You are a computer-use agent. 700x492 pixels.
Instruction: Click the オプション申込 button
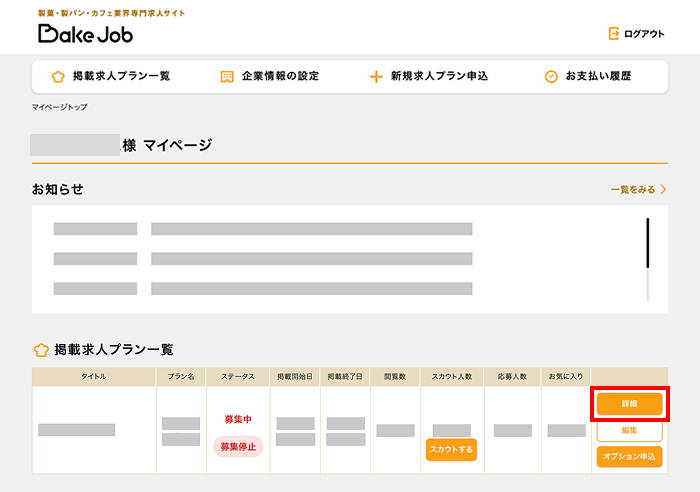click(x=630, y=456)
